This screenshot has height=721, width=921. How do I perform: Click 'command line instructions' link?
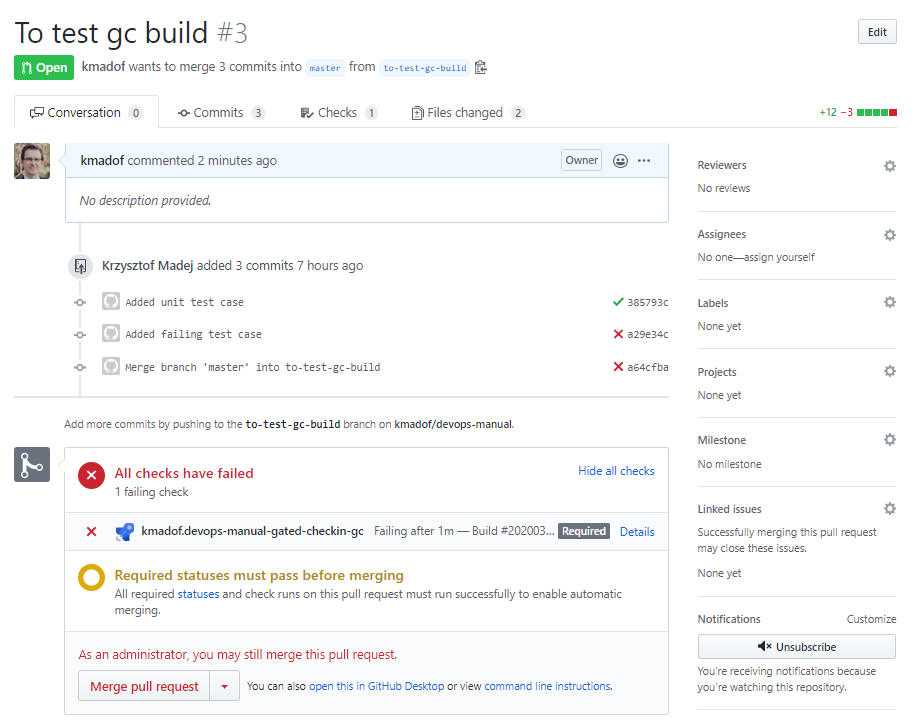(547, 686)
